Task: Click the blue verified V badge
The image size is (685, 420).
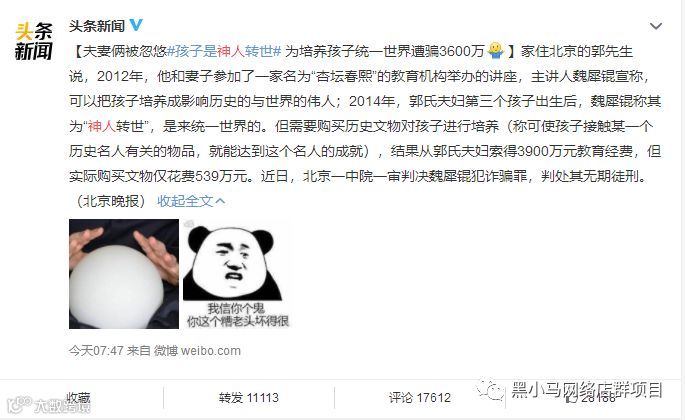Action: click(x=136, y=25)
